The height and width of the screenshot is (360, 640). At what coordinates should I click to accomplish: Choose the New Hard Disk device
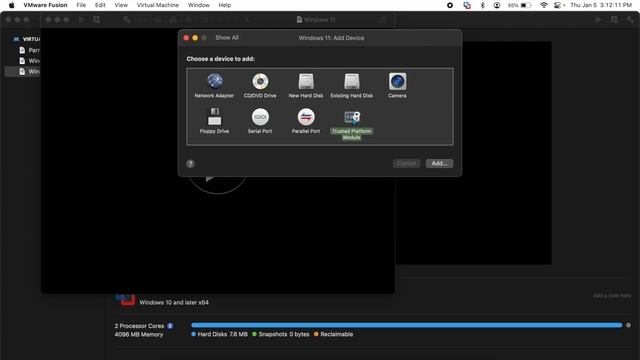pyautogui.click(x=306, y=85)
